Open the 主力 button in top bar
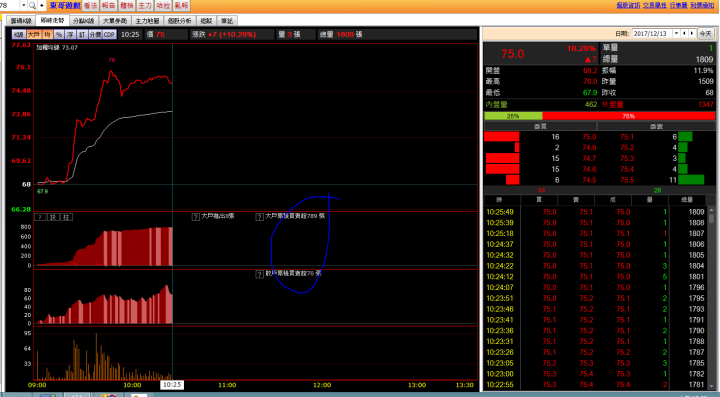The image size is (720, 397). coord(145,6)
